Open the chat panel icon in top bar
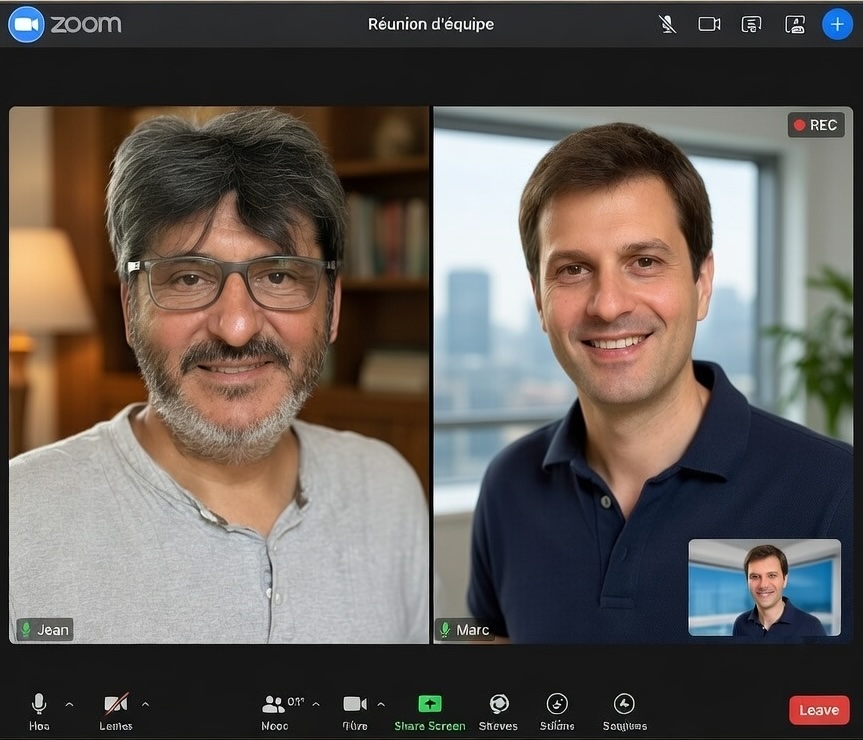The height and width of the screenshot is (740, 863). [751, 24]
